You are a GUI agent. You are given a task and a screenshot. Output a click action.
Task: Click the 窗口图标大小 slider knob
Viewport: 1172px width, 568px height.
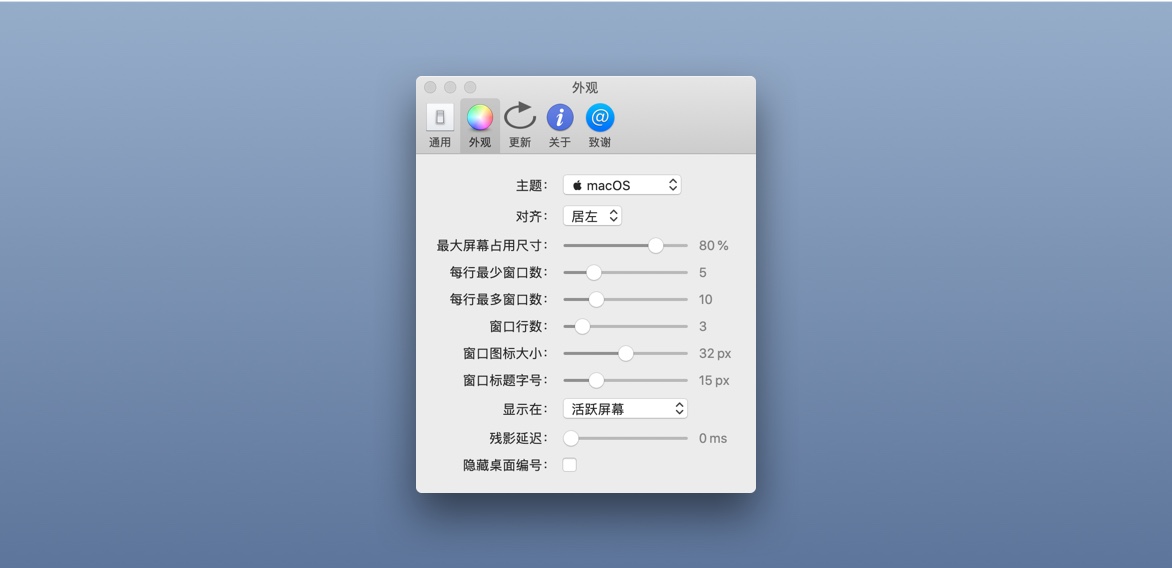(x=626, y=354)
